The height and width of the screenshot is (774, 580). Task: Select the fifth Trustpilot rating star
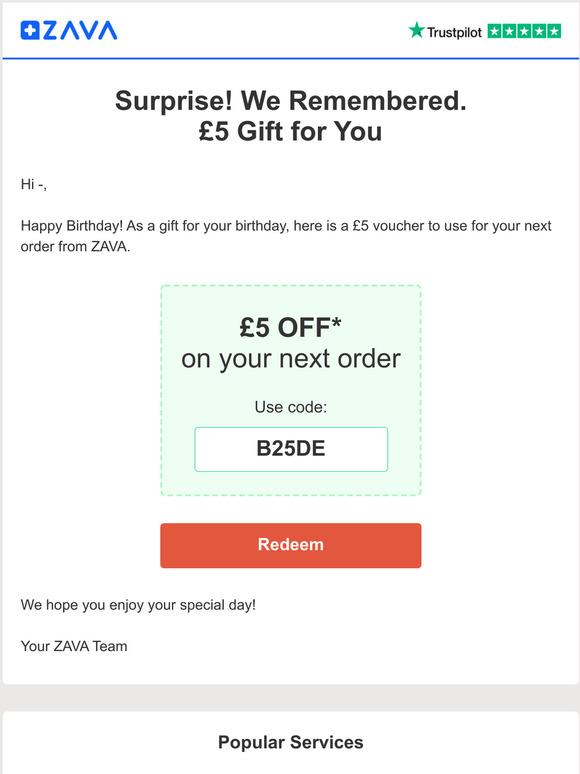coord(554,31)
